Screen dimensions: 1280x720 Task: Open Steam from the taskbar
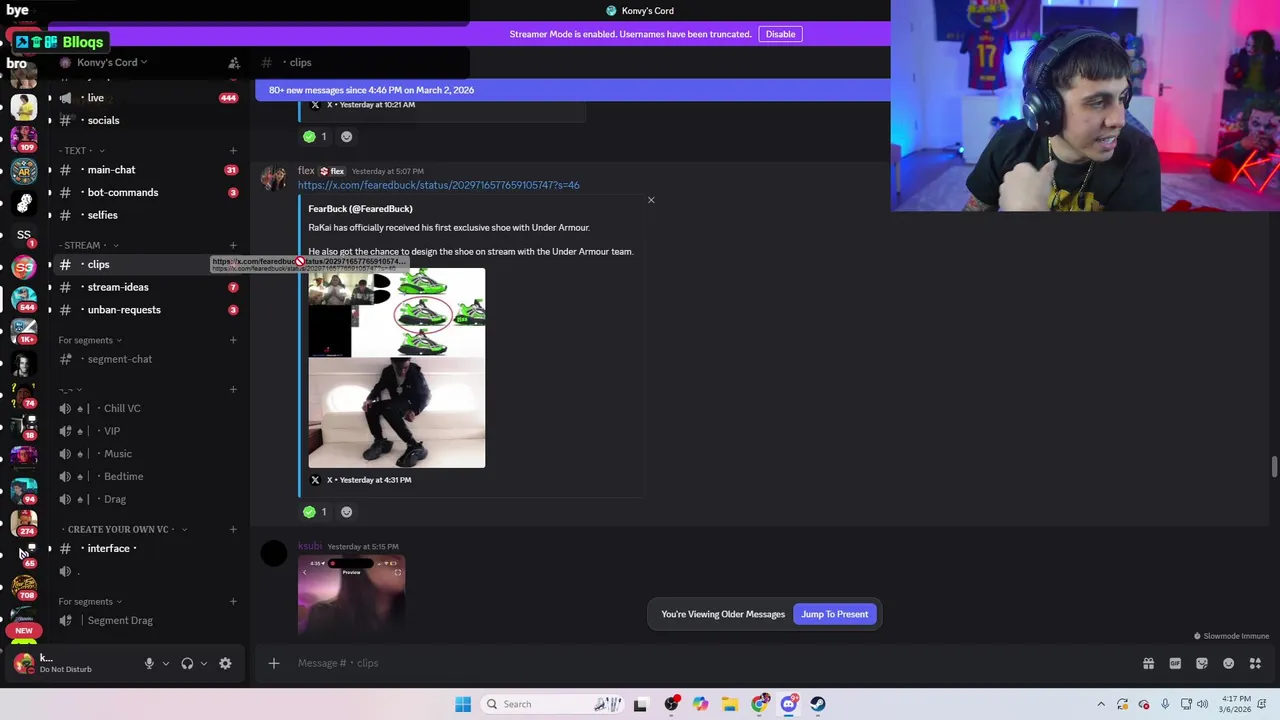point(818,704)
